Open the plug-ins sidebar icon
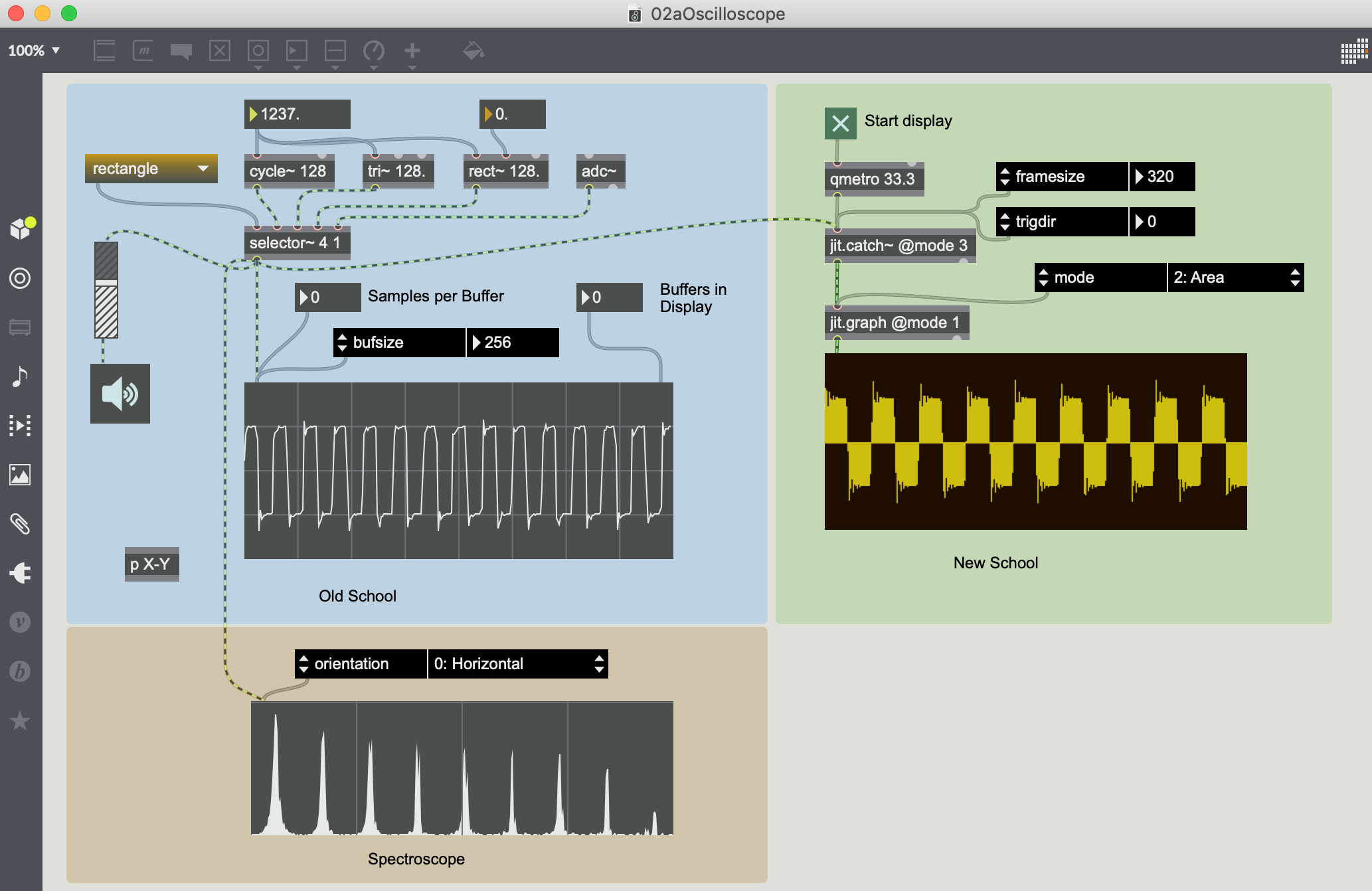Image resolution: width=1372 pixels, height=891 pixels. [x=20, y=573]
